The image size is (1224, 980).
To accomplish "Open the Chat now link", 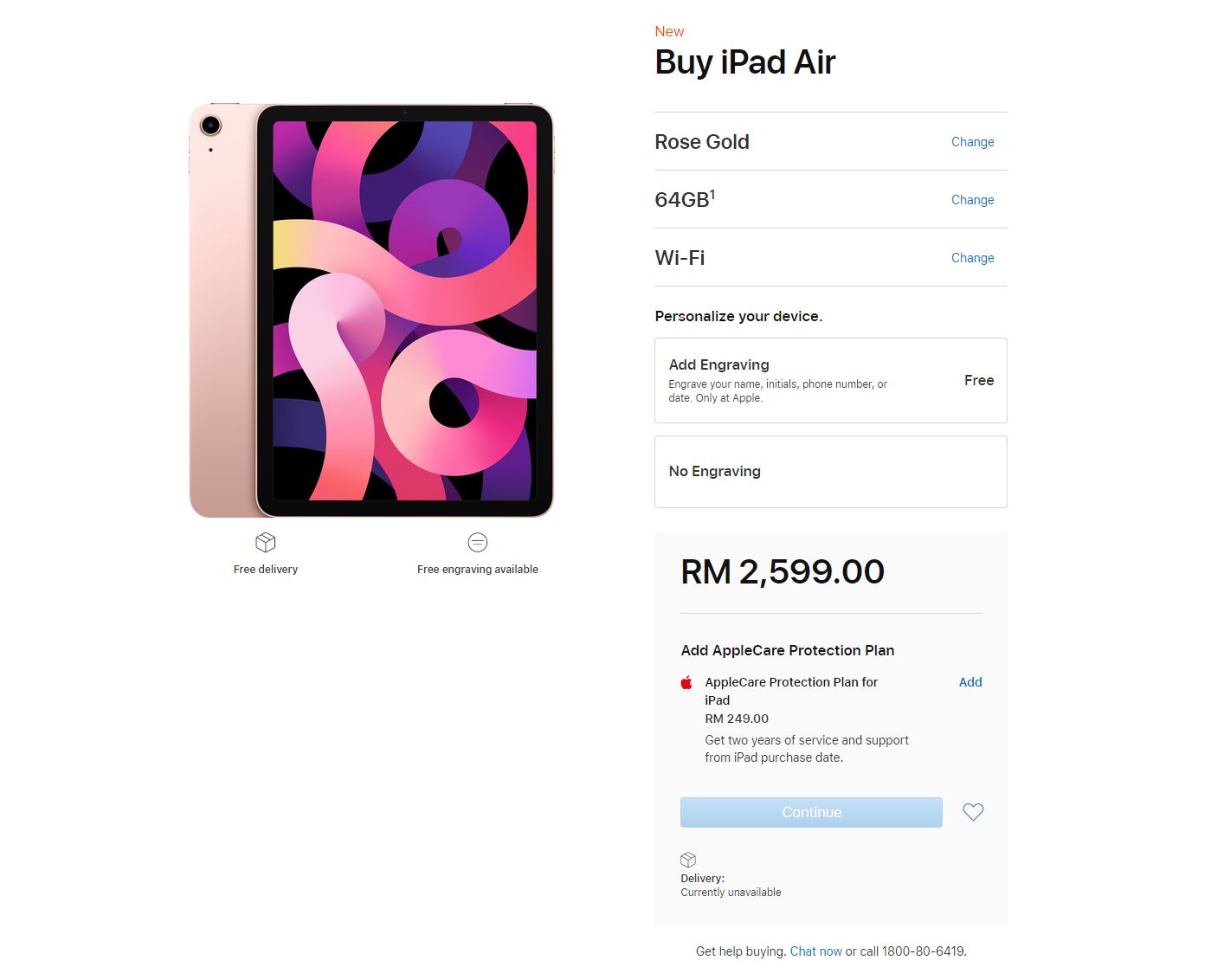I will pyautogui.click(x=815, y=951).
